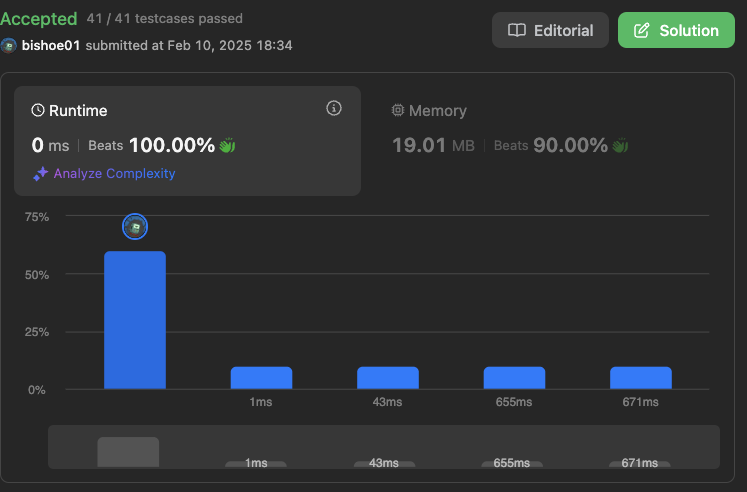Image resolution: width=747 pixels, height=492 pixels.
Task: Click the 0% axis label
Action: click(x=37, y=390)
